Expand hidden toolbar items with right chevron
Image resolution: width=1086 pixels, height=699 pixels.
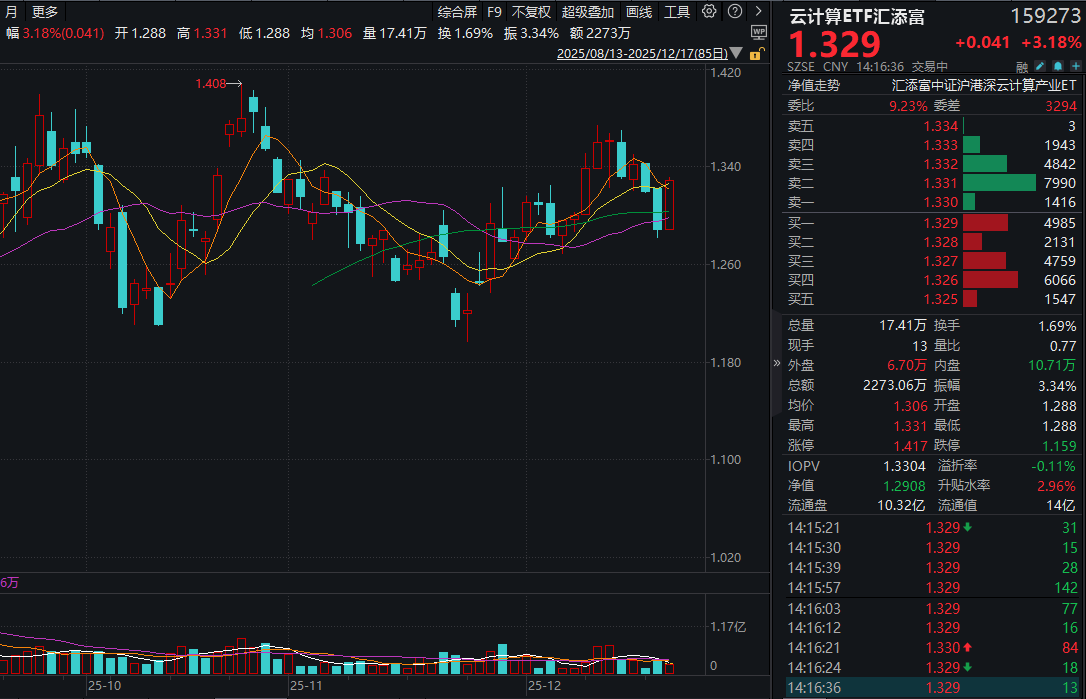coord(759,11)
